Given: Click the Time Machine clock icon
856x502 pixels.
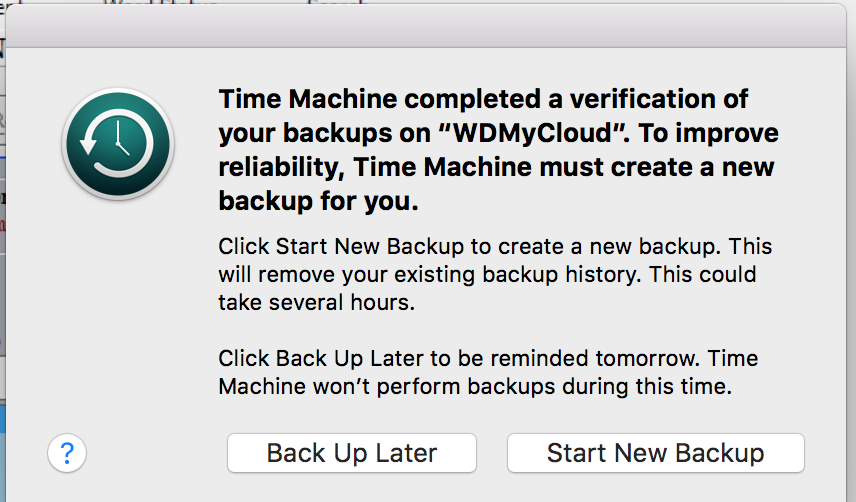Looking at the screenshot, I should click(x=118, y=143).
